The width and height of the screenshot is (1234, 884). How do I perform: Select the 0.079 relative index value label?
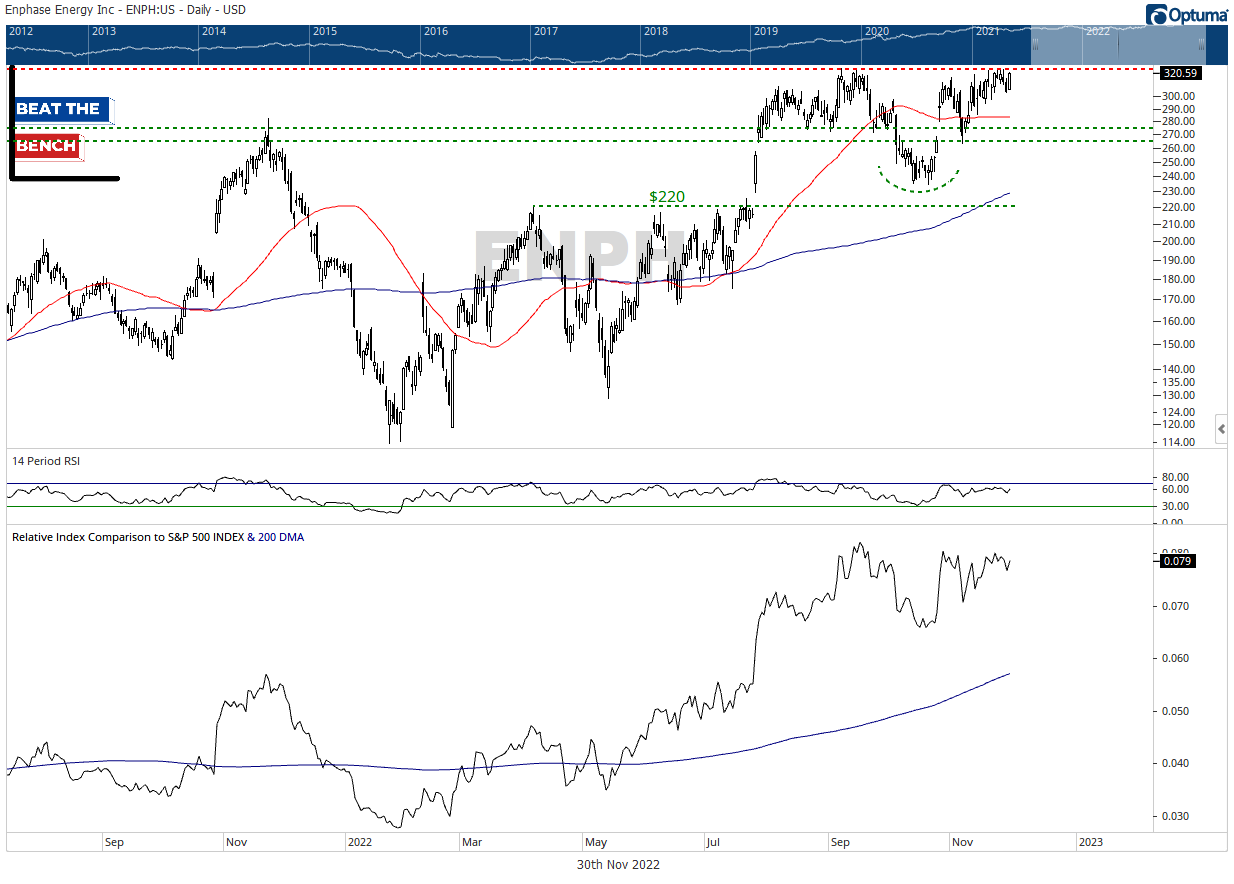[1178, 561]
